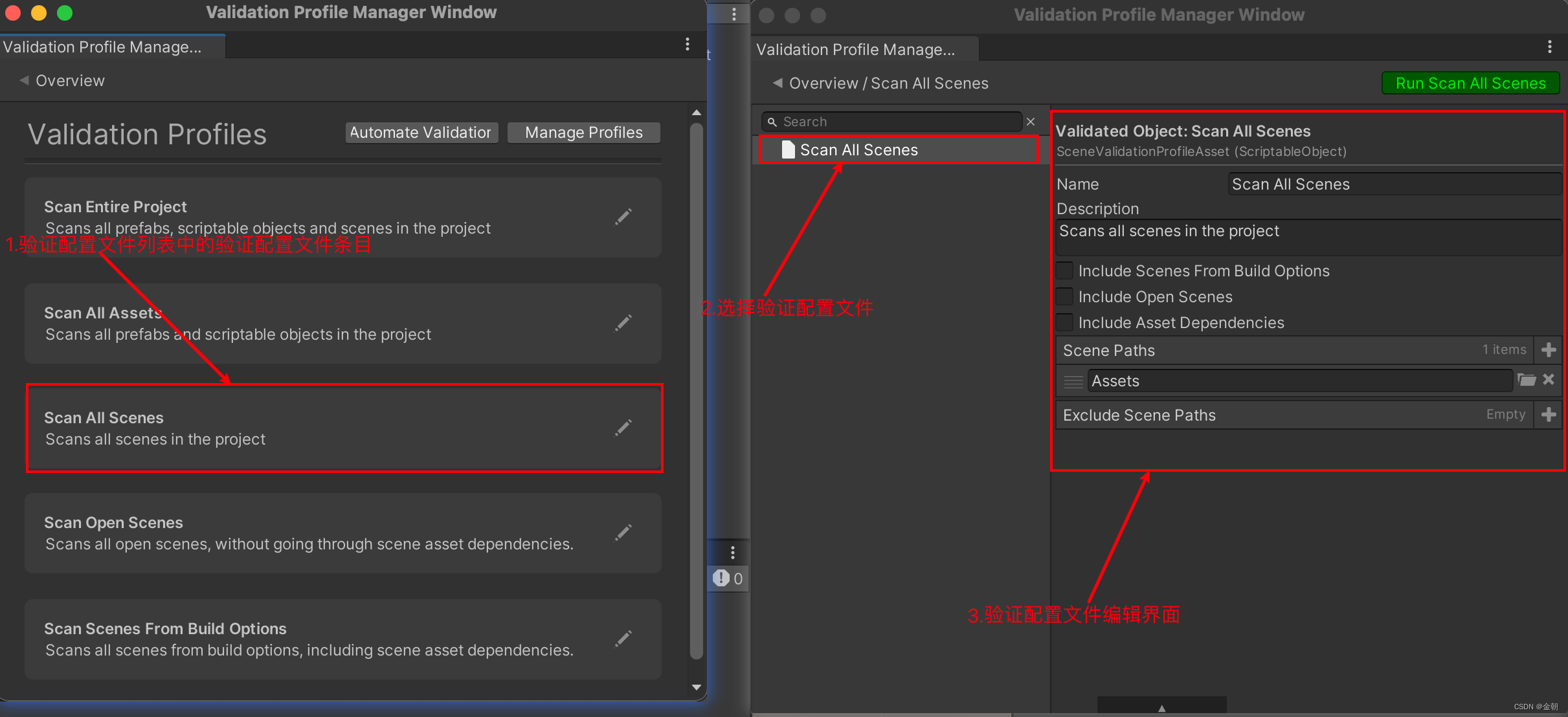Edit the Scan Open Scenes profile pencil icon
1568x717 pixels.
pyautogui.click(x=623, y=533)
